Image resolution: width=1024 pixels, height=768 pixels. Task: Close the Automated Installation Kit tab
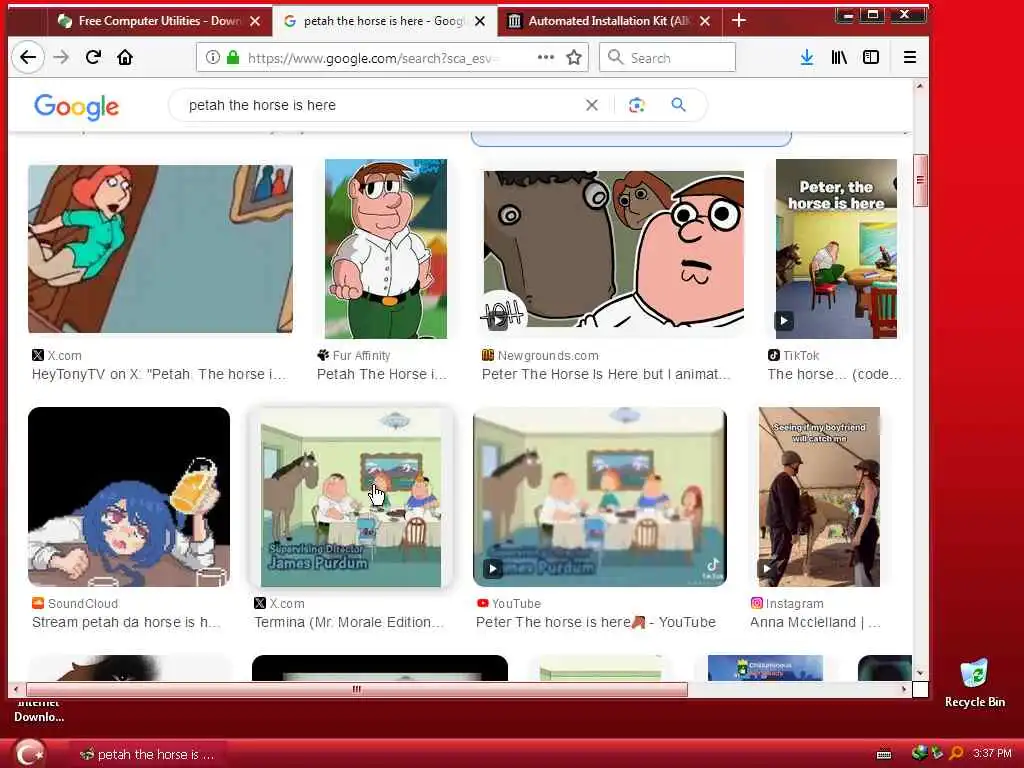(705, 22)
